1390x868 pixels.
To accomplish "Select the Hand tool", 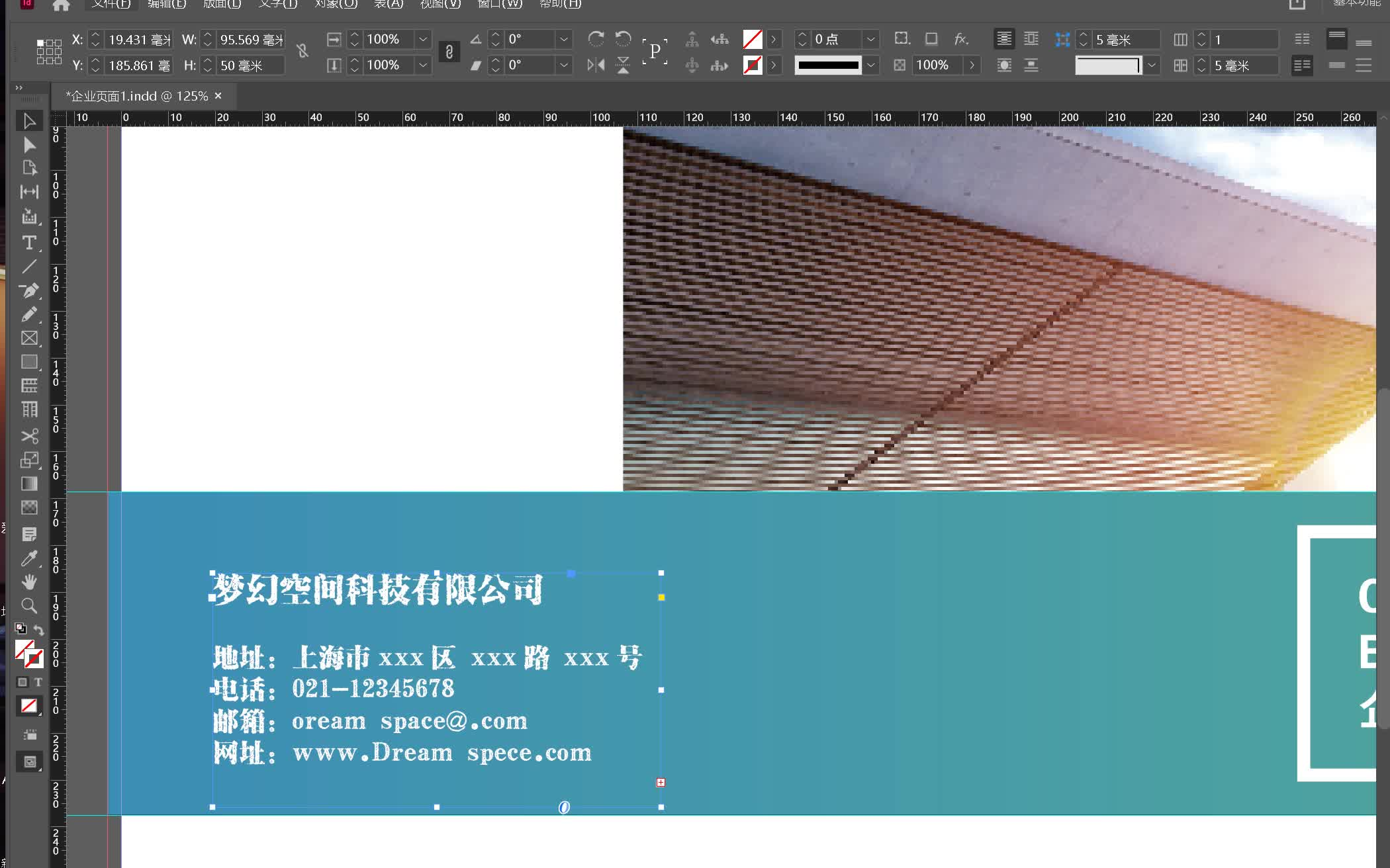I will [29, 582].
